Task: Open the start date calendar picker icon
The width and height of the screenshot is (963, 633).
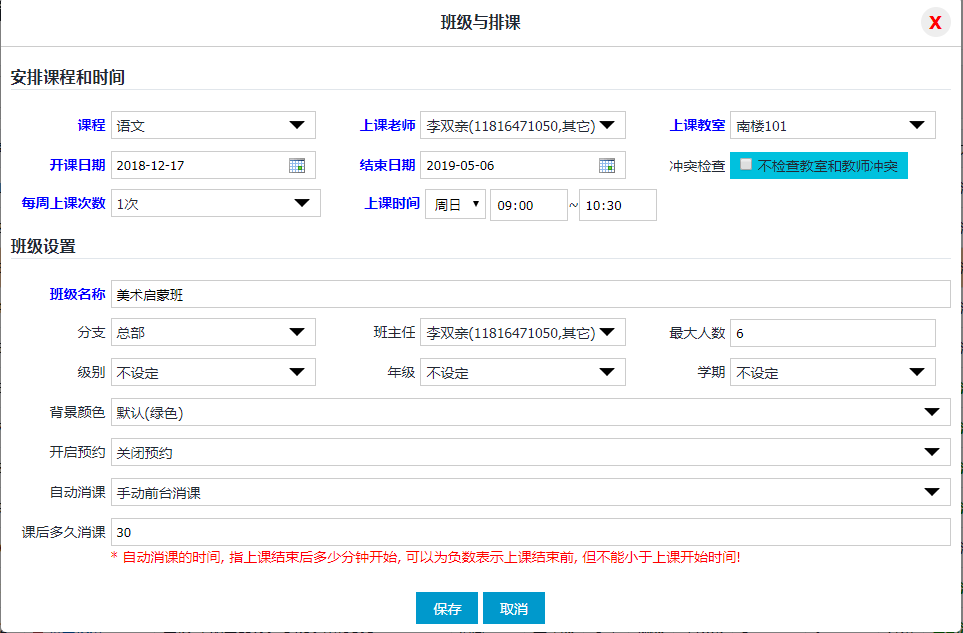Action: (x=297, y=165)
